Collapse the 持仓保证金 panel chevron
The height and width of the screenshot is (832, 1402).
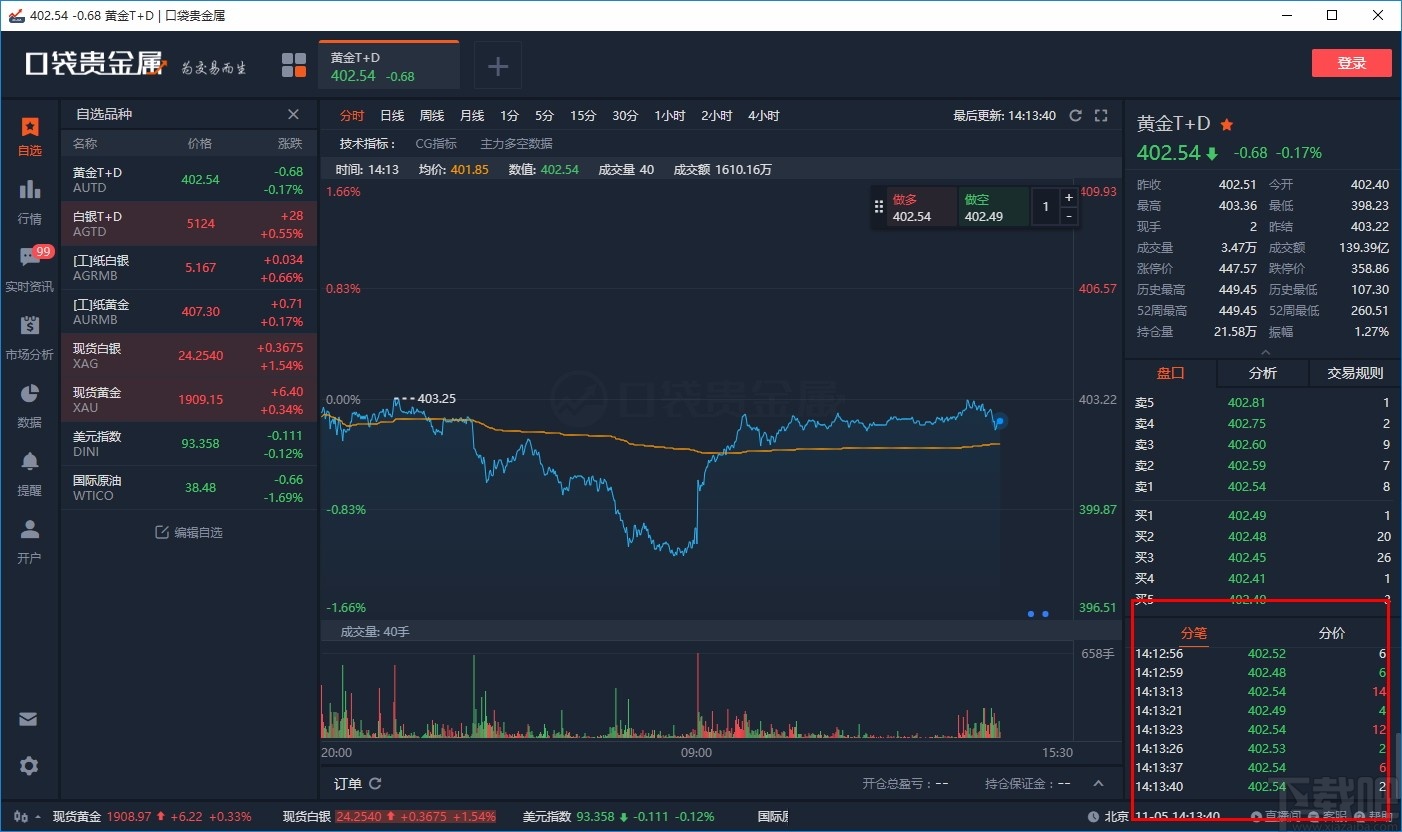(1099, 783)
